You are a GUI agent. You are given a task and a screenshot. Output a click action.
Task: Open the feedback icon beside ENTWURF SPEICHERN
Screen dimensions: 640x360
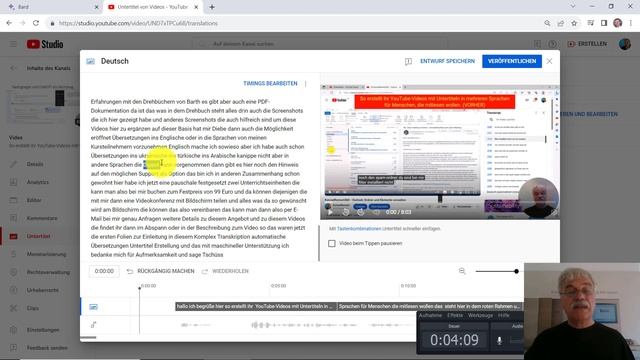pyautogui.click(x=408, y=62)
